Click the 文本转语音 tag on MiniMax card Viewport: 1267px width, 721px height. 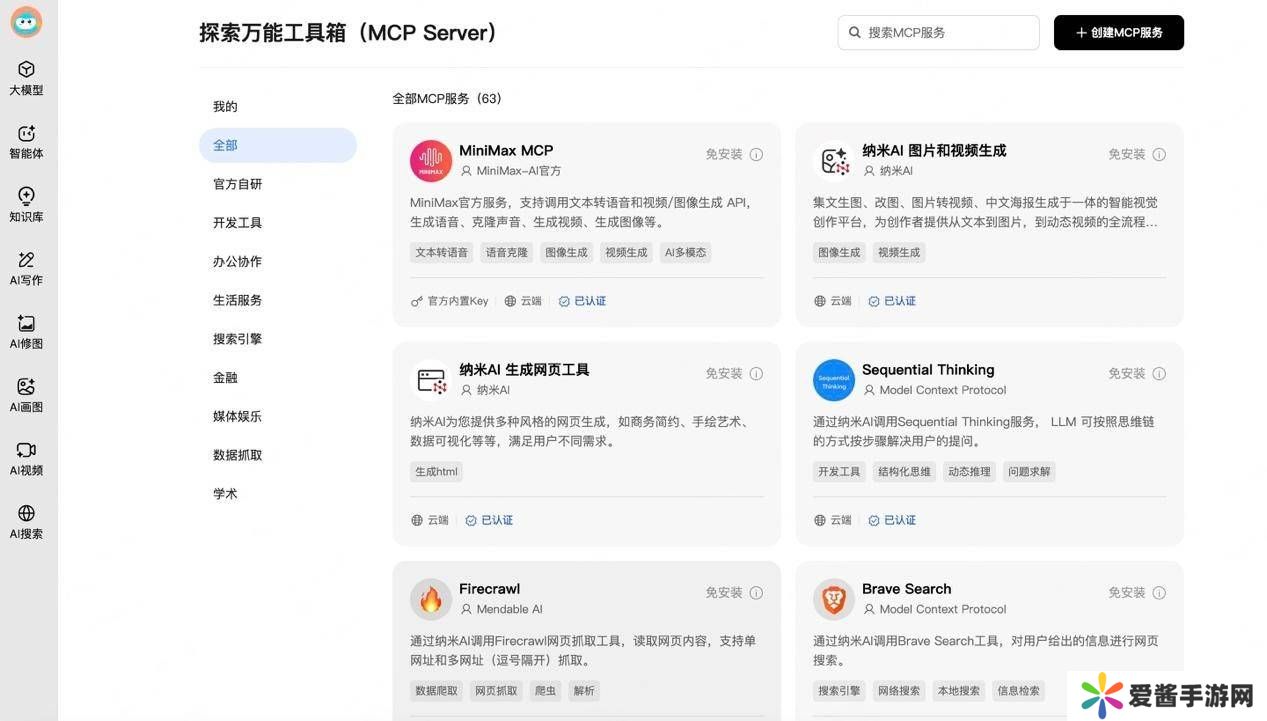pos(441,252)
